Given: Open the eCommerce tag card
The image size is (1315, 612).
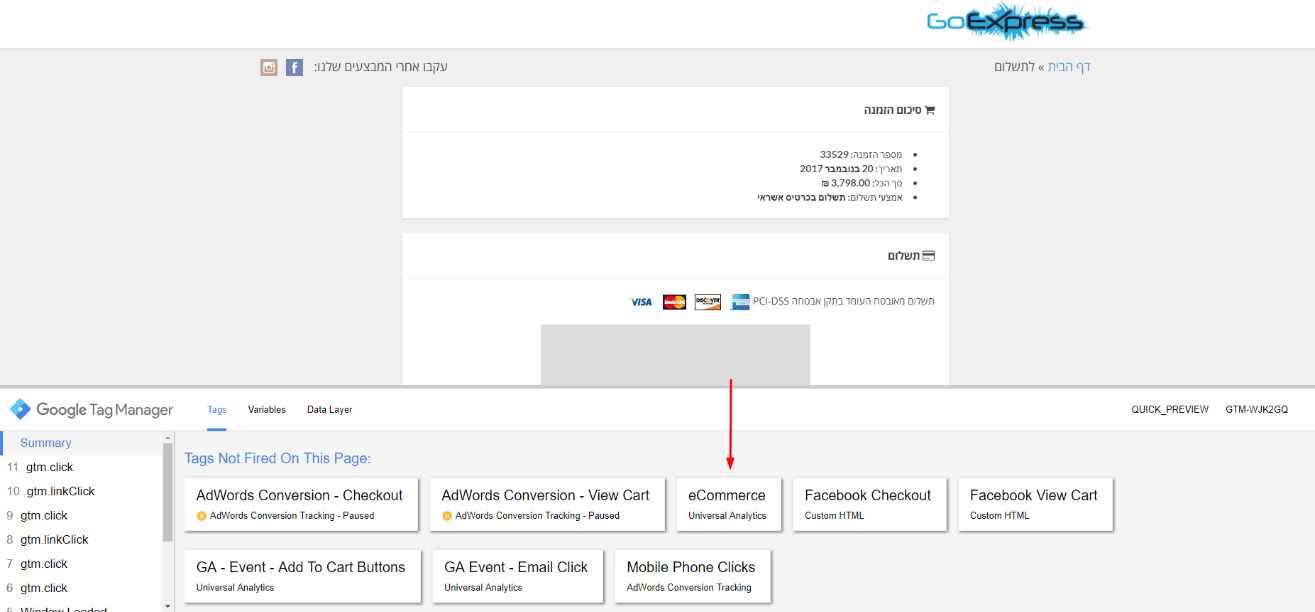Looking at the screenshot, I should [728, 504].
